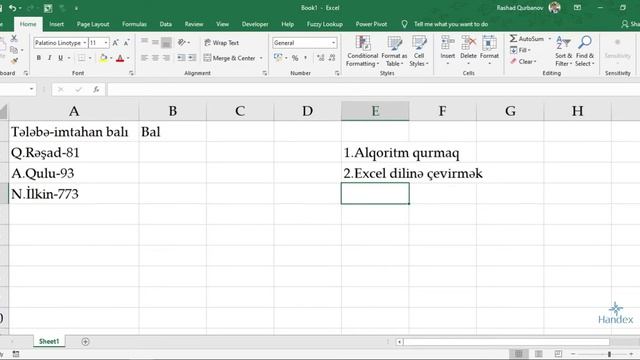The image size is (640, 360).
Task: Select Bottom Align
Action: click(x=166, y=42)
